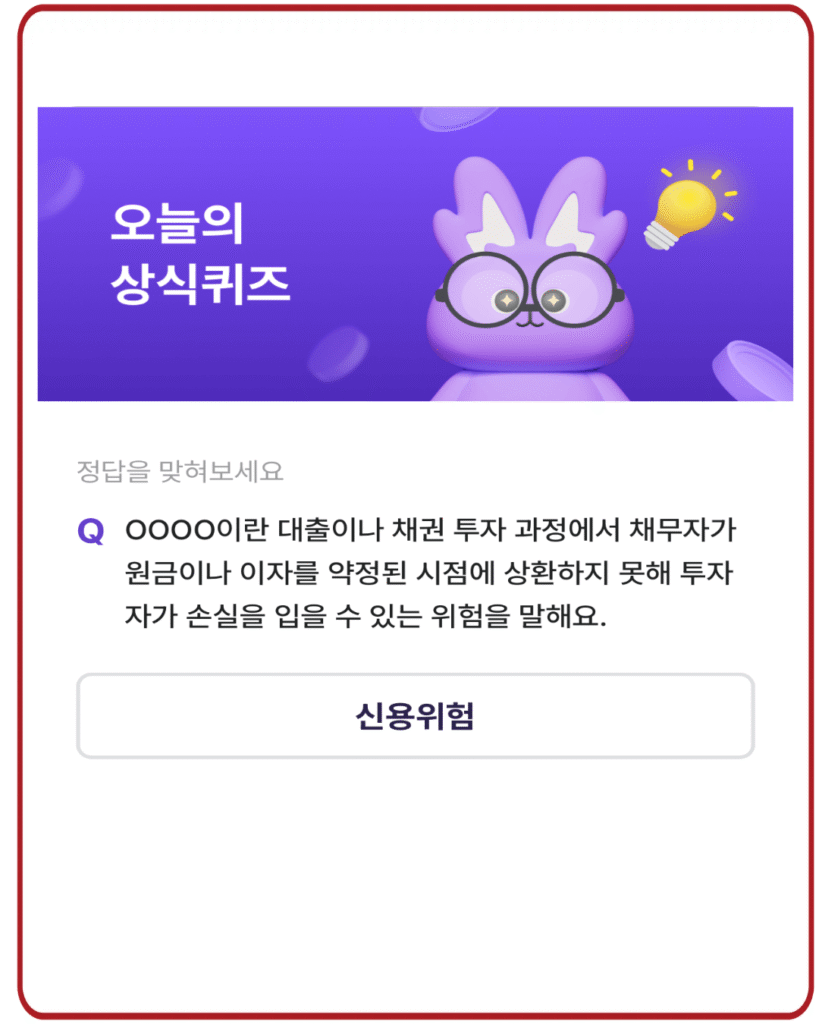Click the coin in banner's bottom-right corner
819x1024 pixels.
coord(752,370)
